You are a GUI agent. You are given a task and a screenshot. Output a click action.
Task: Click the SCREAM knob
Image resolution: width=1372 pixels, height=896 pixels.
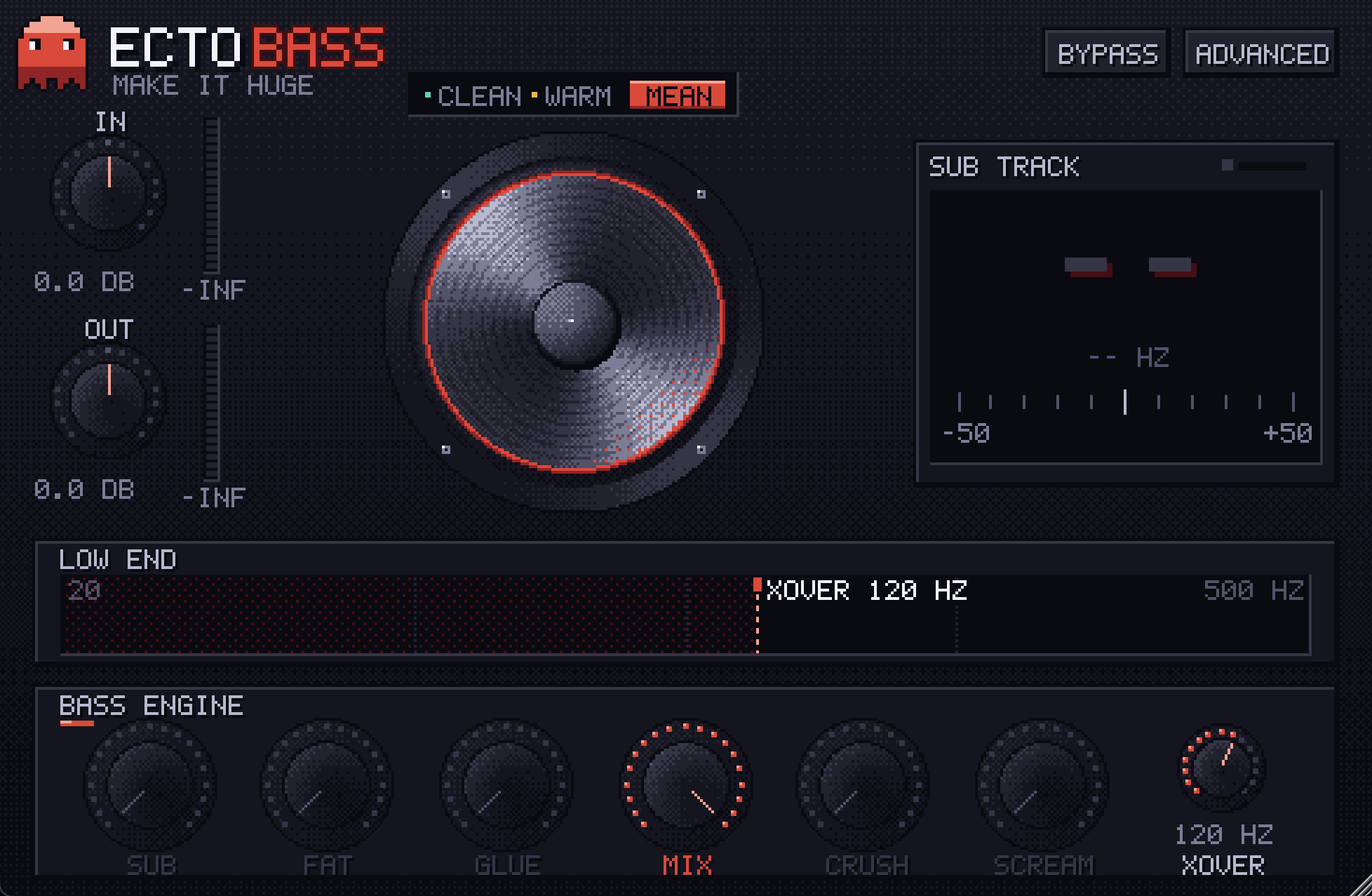(x=1043, y=785)
